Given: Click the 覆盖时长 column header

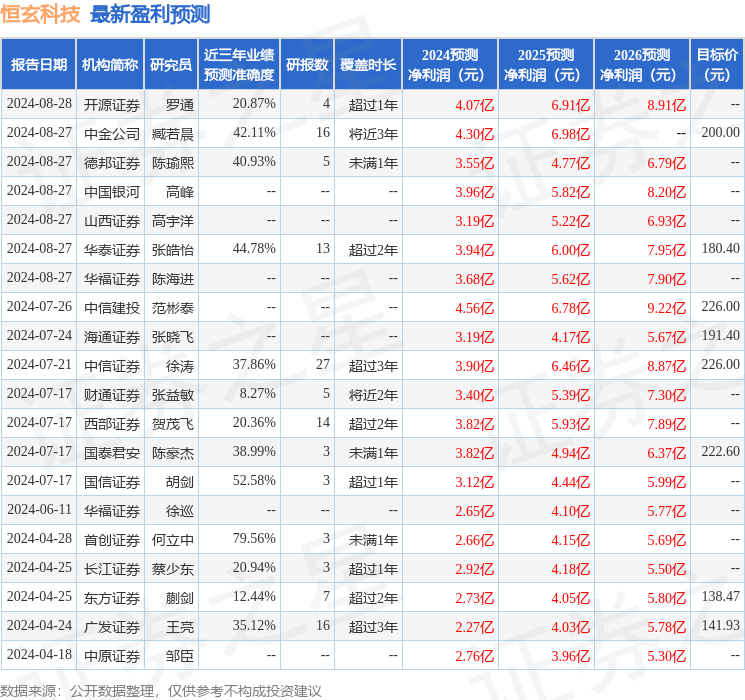Looking at the screenshot, I should [x=368, y=64].
